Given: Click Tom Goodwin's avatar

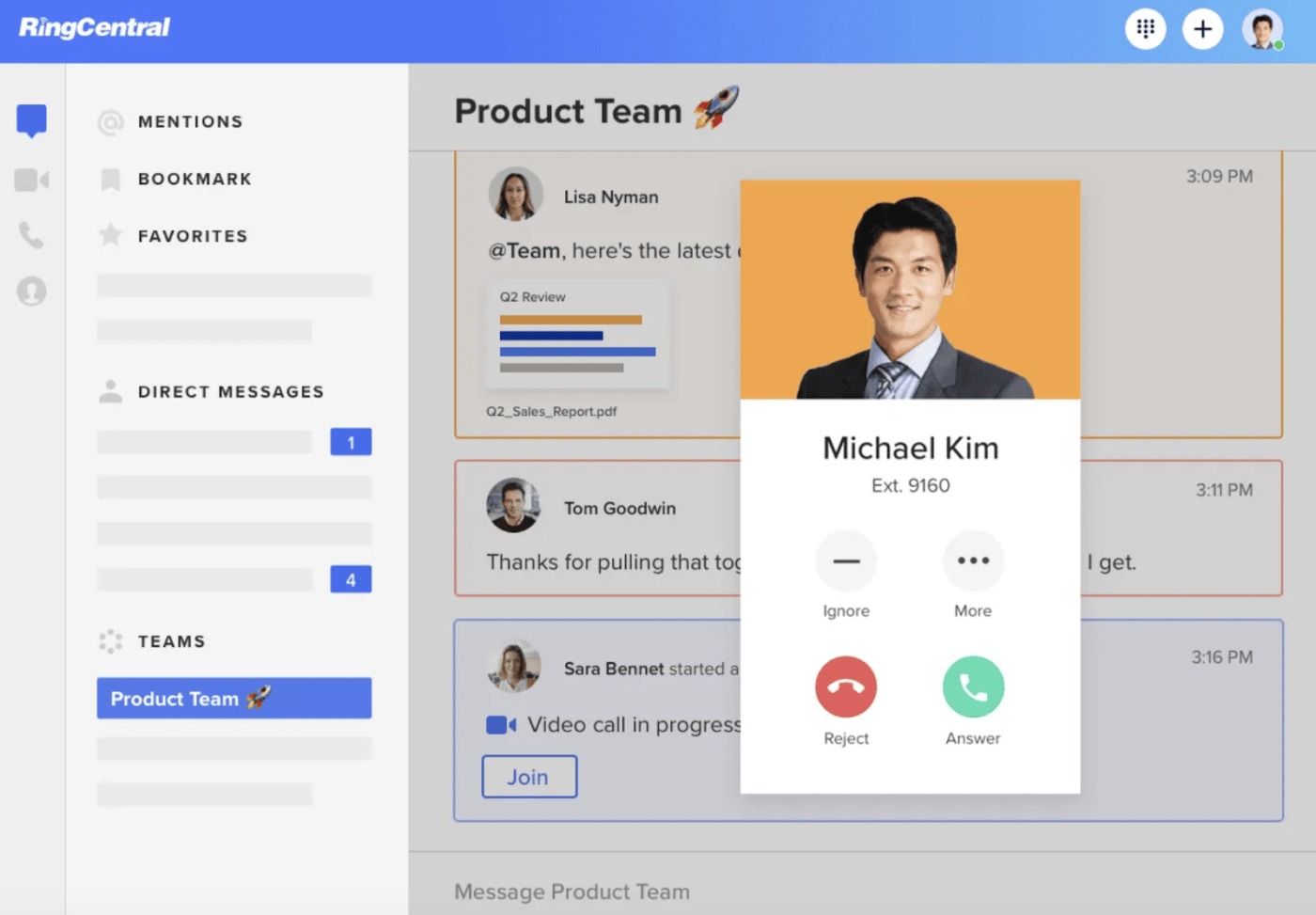Looking at the screenshot, I should click(513, 506).
